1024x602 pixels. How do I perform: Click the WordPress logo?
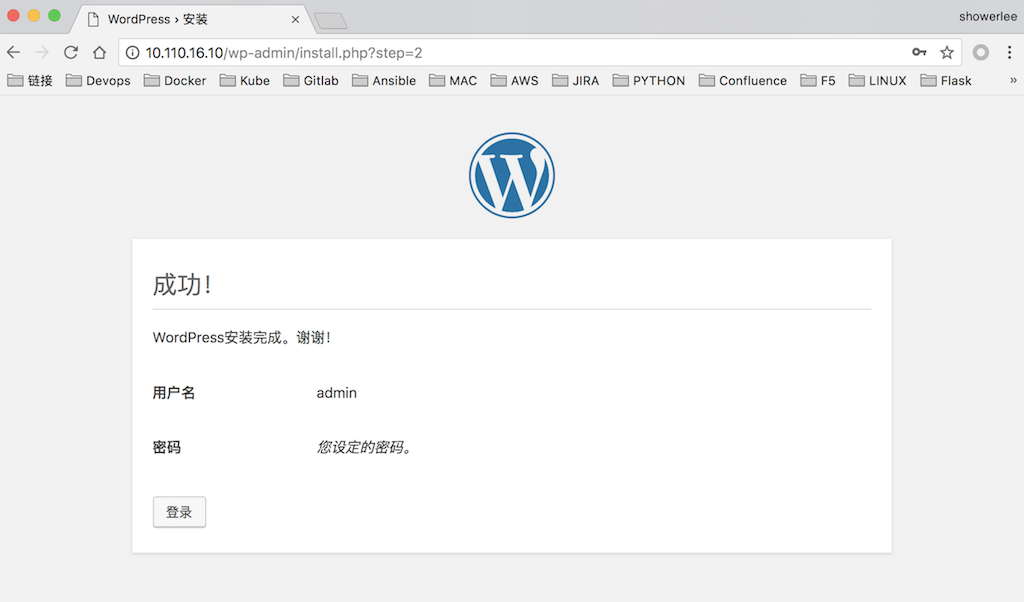click(512, 175)
